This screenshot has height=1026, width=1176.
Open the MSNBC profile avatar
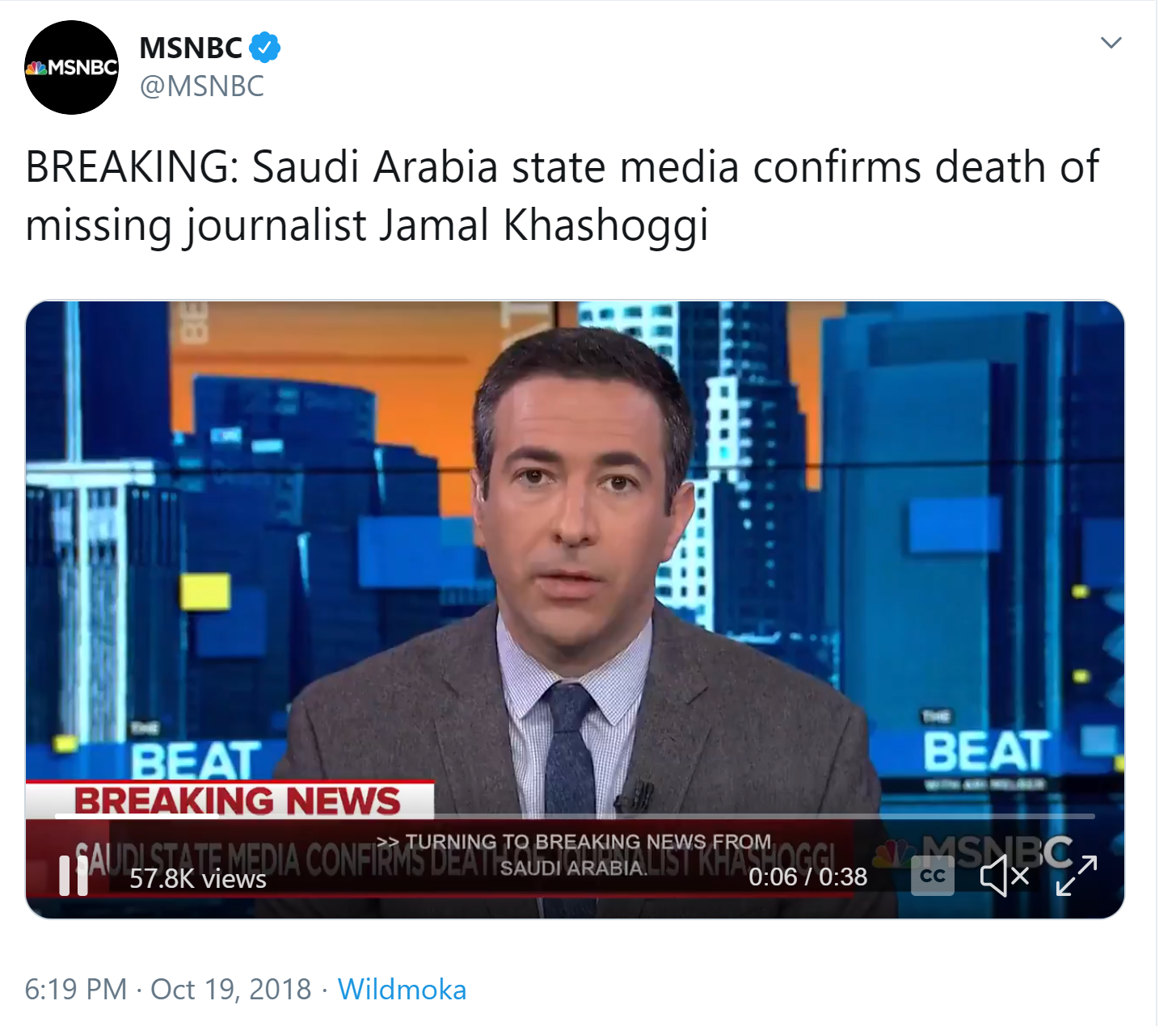[x=72, y=68]
